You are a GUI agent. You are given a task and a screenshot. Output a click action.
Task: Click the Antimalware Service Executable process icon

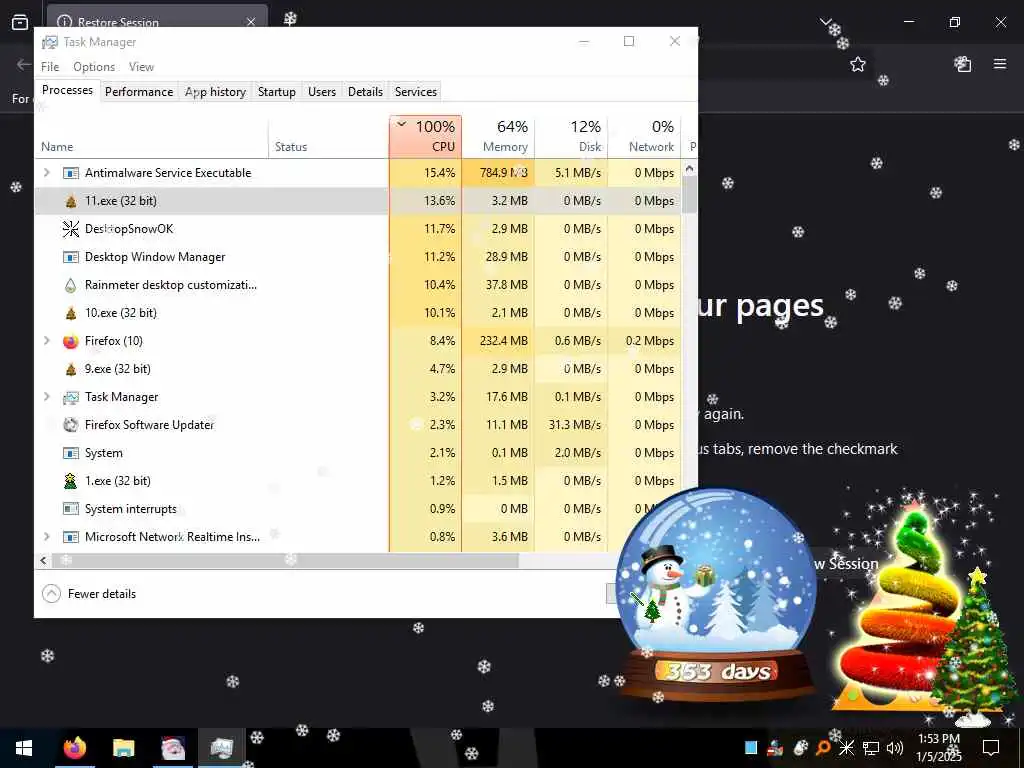click(71, 173)
